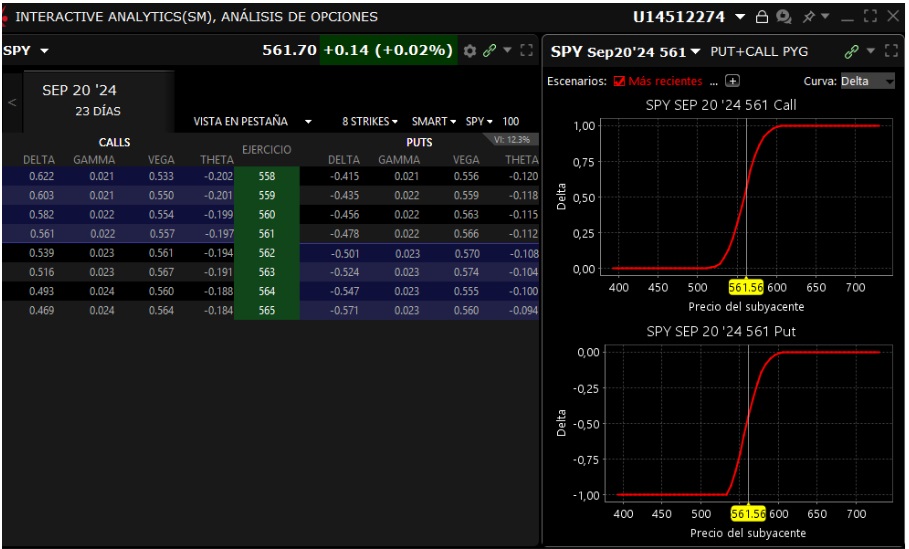
Task: Click the 561 strike in Ejercicio column
Action: click(265, 233)
